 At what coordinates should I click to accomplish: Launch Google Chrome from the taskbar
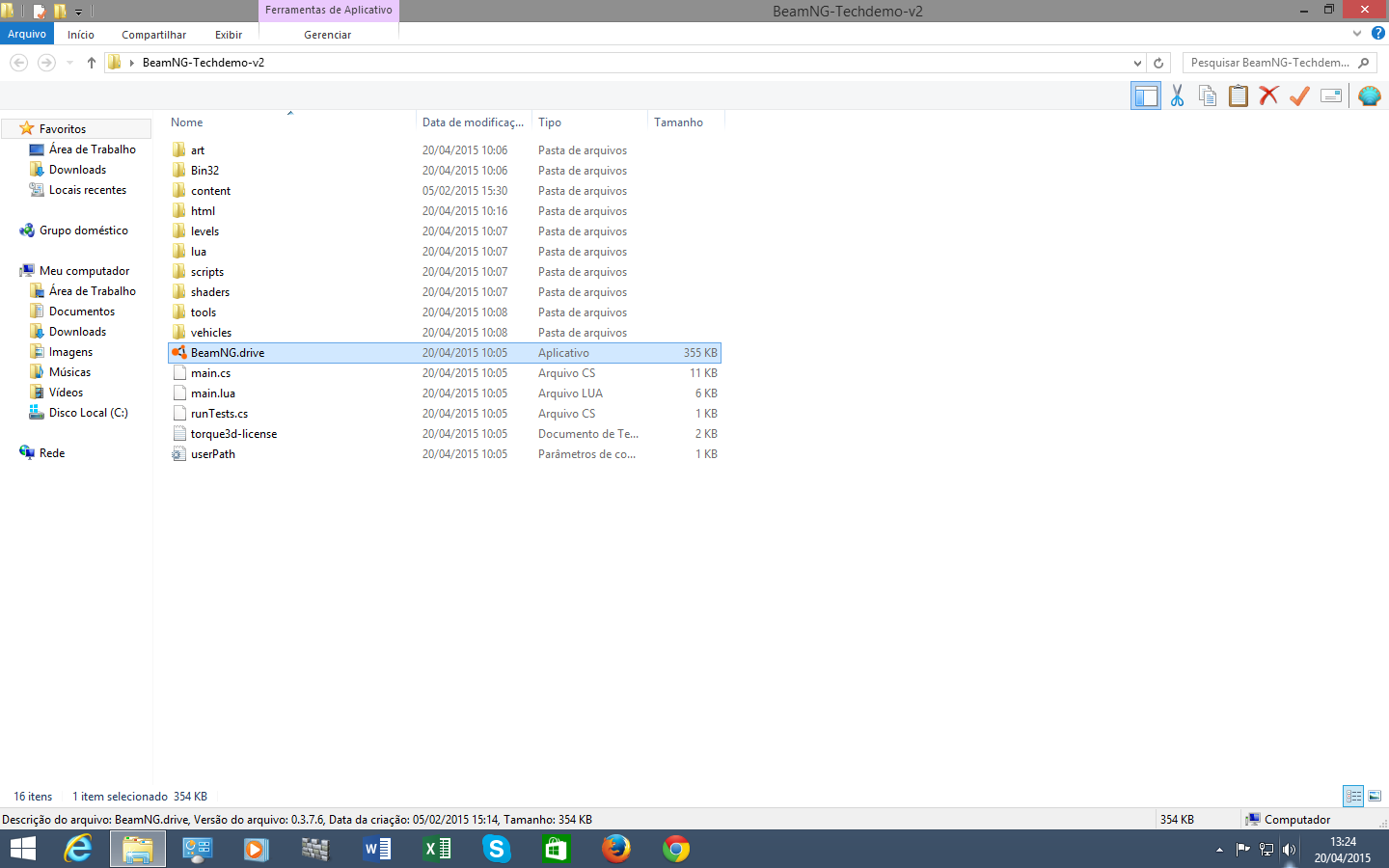point(675,849)
